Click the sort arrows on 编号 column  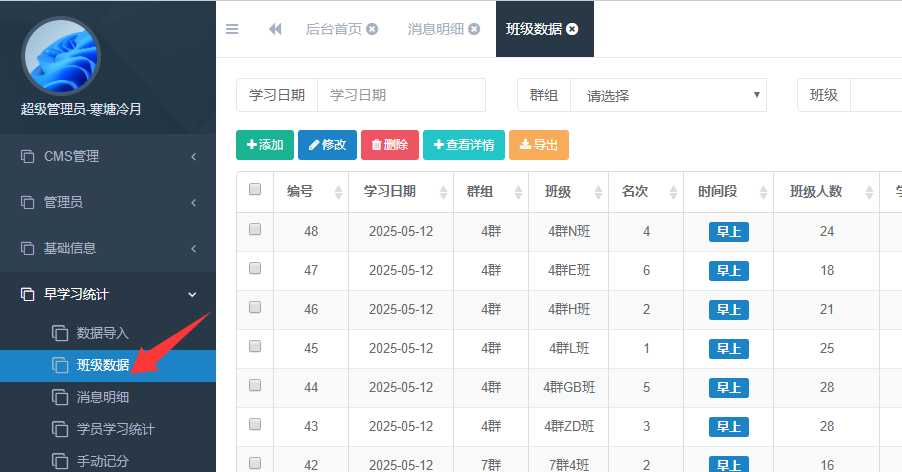[x=338, y=192]
